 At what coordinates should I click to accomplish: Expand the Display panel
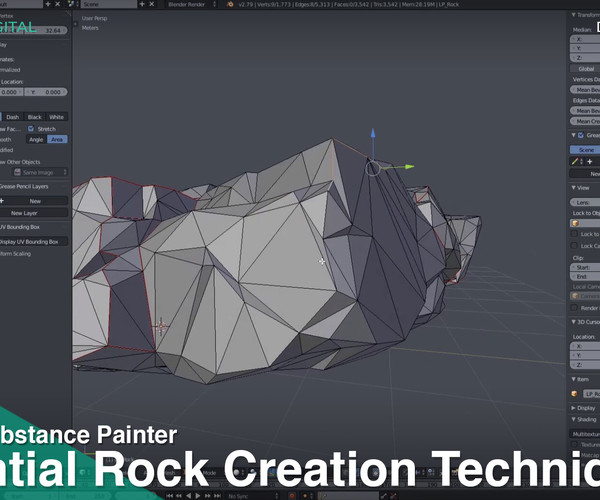(x=574, y=408)
